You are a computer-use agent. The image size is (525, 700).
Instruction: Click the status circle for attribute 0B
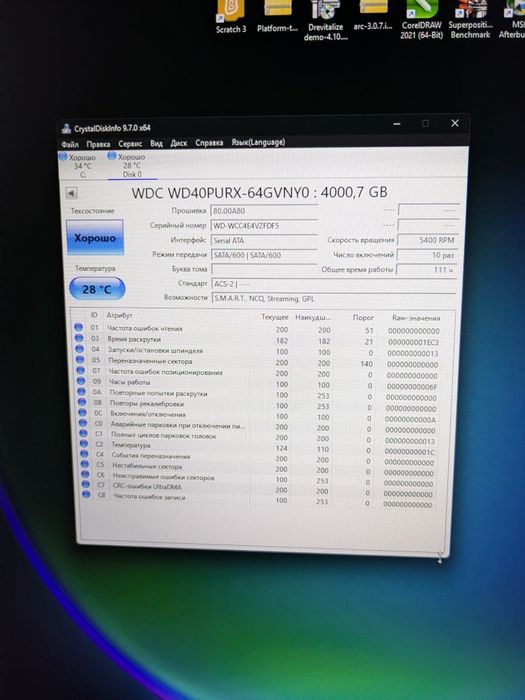[82, 402]
